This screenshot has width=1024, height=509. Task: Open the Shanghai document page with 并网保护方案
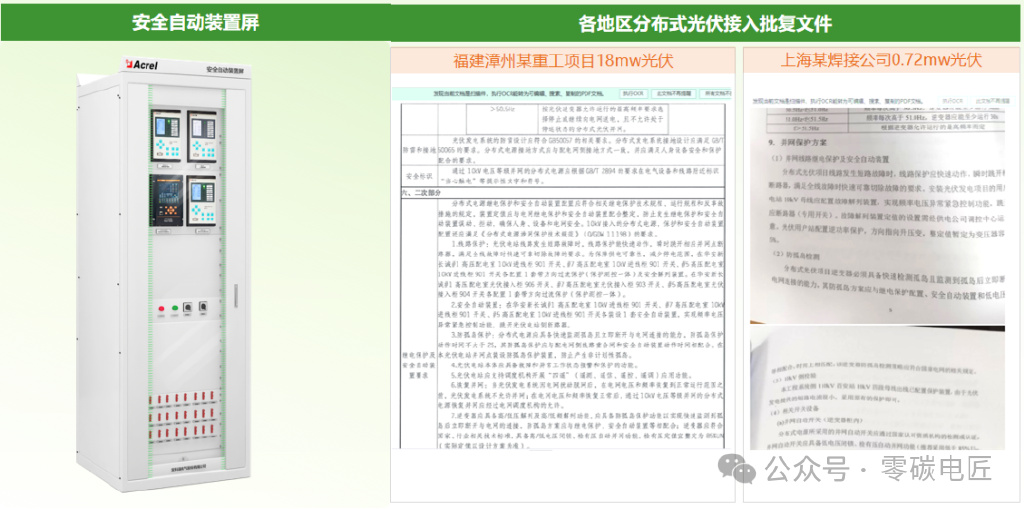(877, 214)
